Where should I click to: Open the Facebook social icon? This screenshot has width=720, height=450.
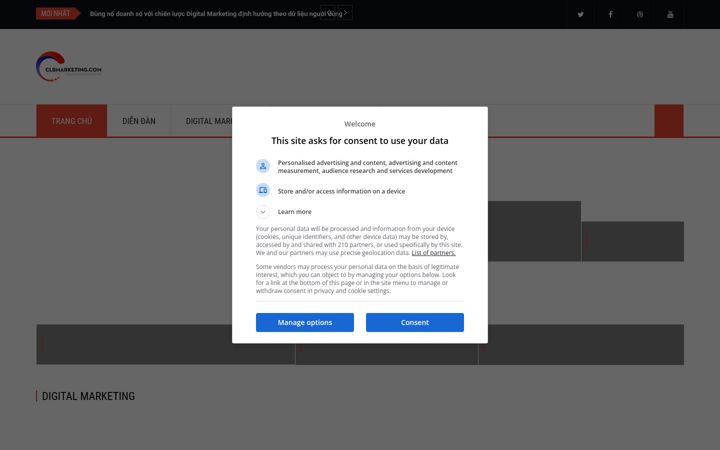[610, 14]
